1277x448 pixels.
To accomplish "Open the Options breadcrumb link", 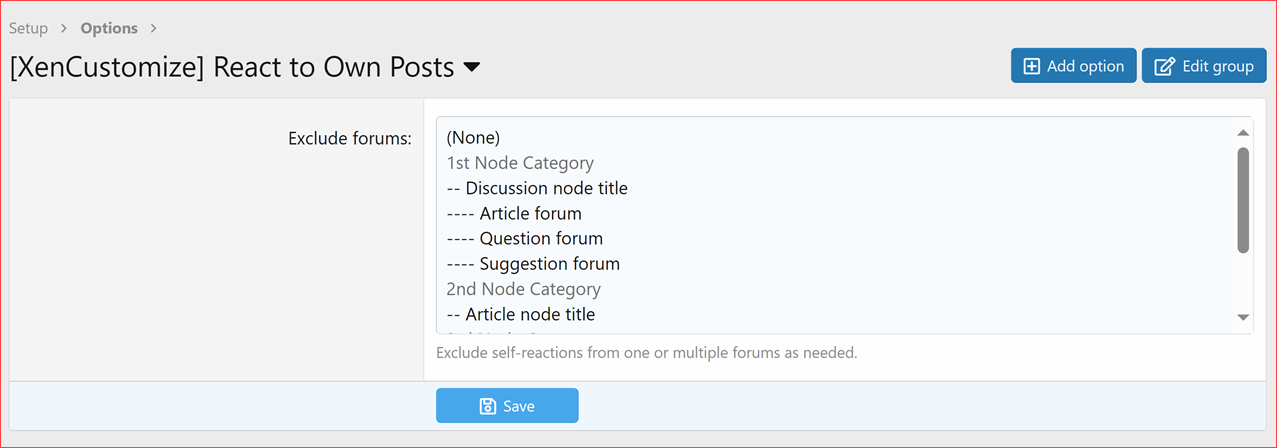I will tap(109, 28).
